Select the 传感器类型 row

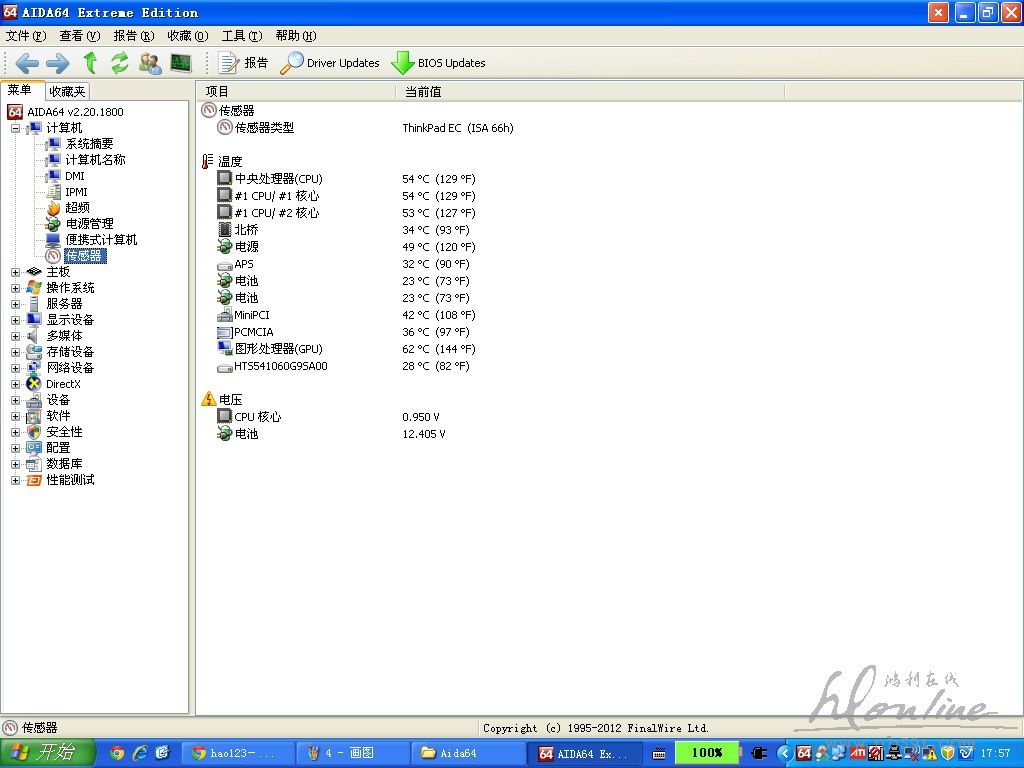point(264,128)
